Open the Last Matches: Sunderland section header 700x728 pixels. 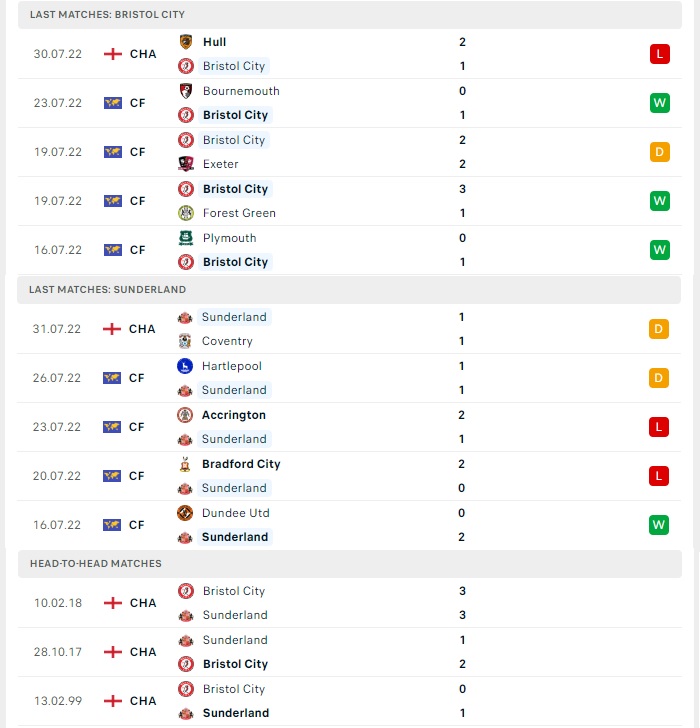point(349,290)
